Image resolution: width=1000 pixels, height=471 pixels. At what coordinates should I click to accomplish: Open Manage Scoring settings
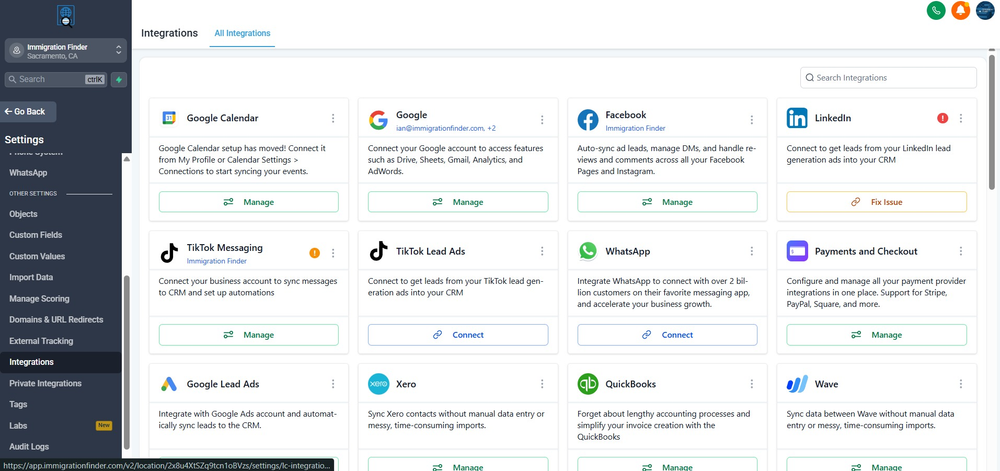pos(39,298)
